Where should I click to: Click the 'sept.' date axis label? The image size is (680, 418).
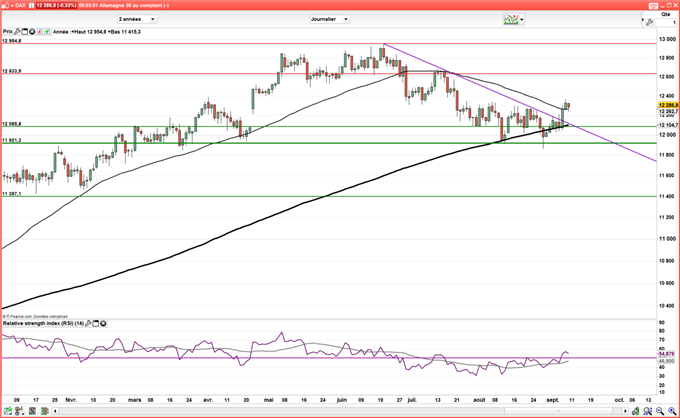(x=552, y=400)
